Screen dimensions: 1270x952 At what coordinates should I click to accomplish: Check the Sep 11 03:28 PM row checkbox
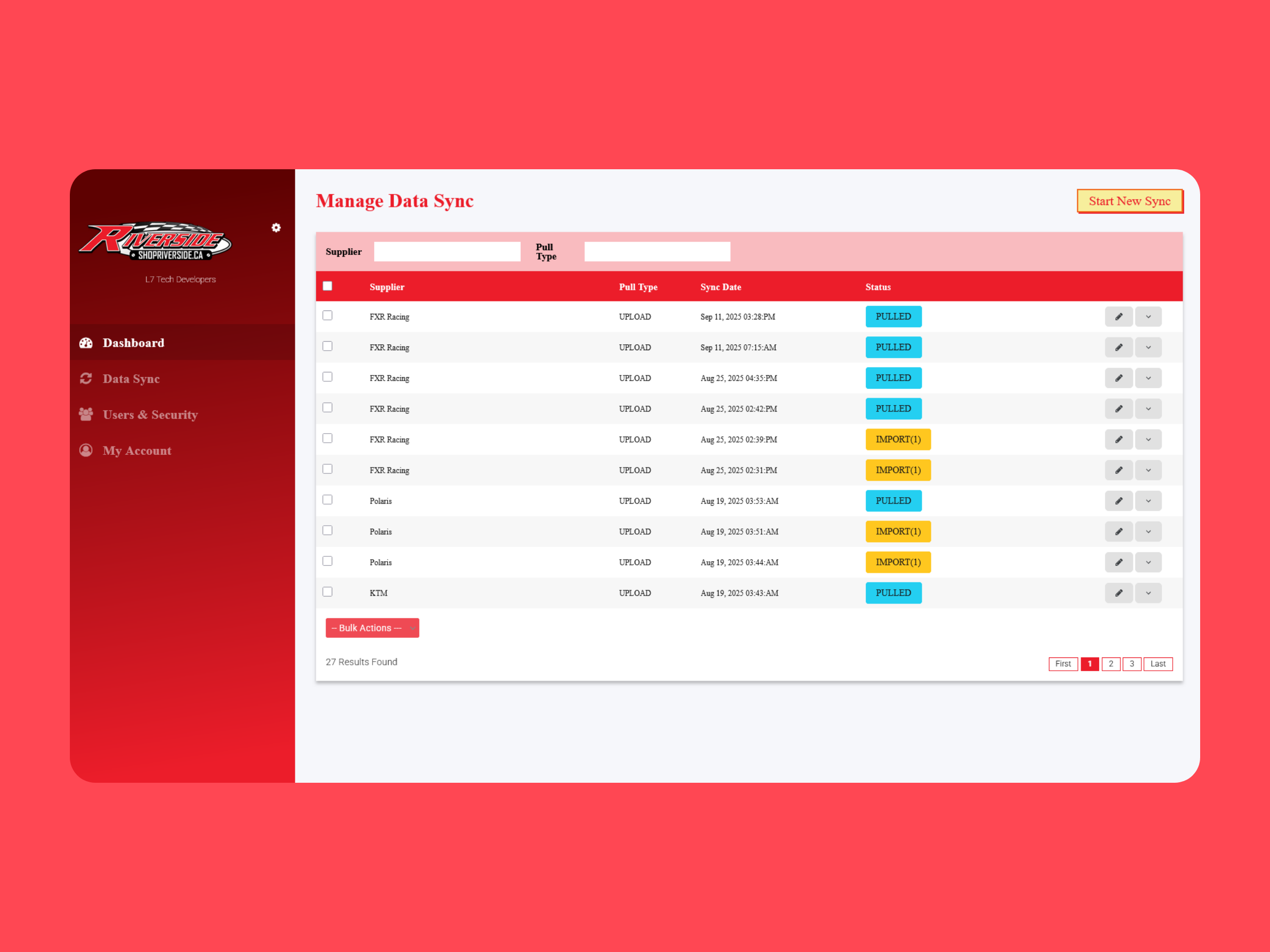coord(327,316)
